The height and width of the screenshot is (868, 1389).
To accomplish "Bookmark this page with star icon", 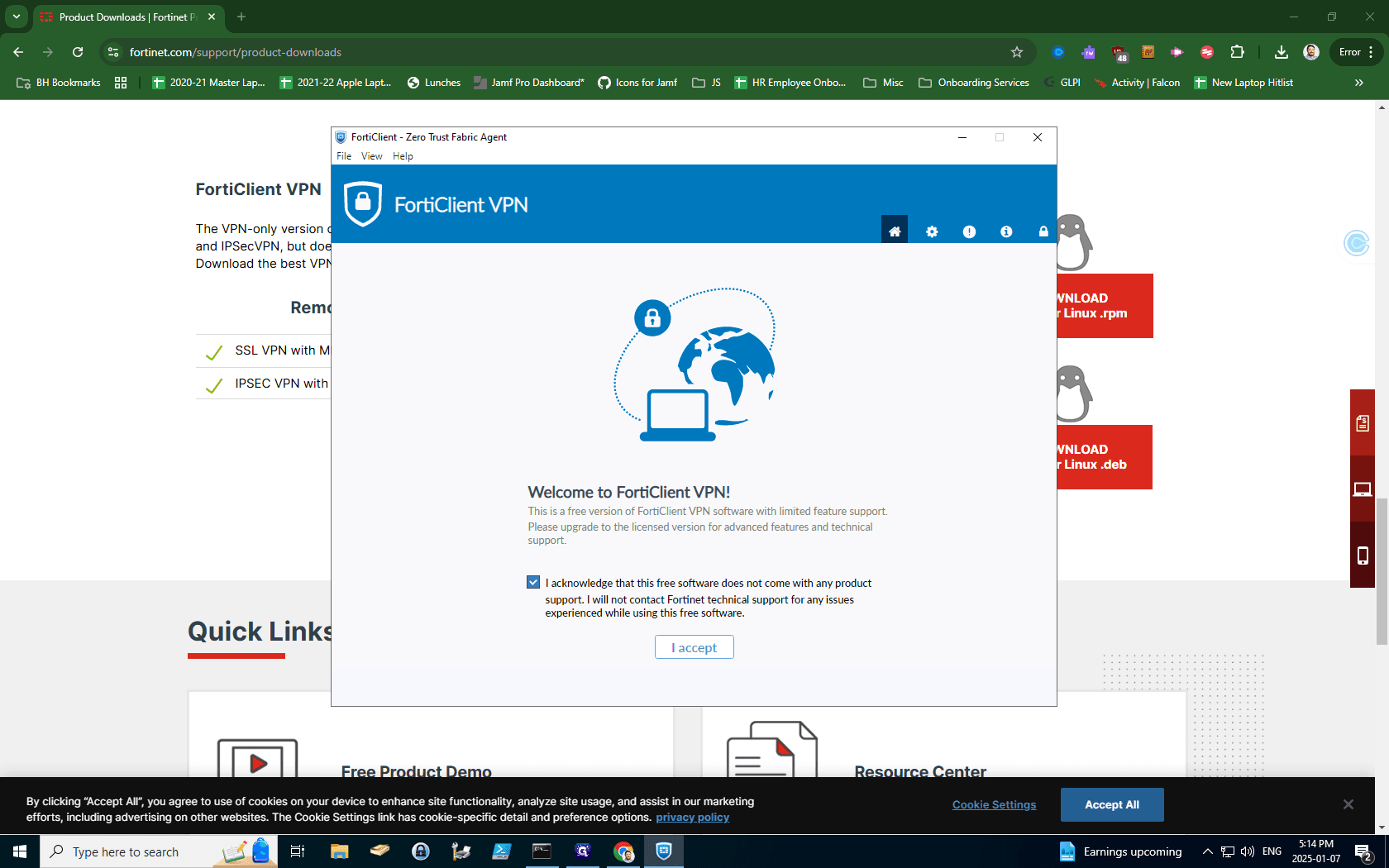I will point(1017,52).
